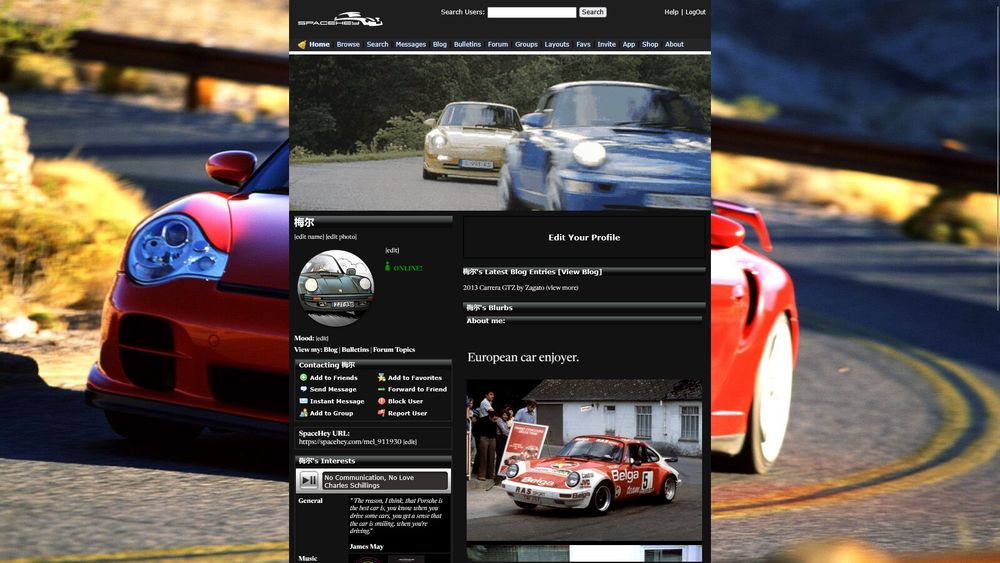Image resolution: width=1000 pixels, height=563 pixels.
Task: Click the Add to Group link
Action: (x=331, y=413)
